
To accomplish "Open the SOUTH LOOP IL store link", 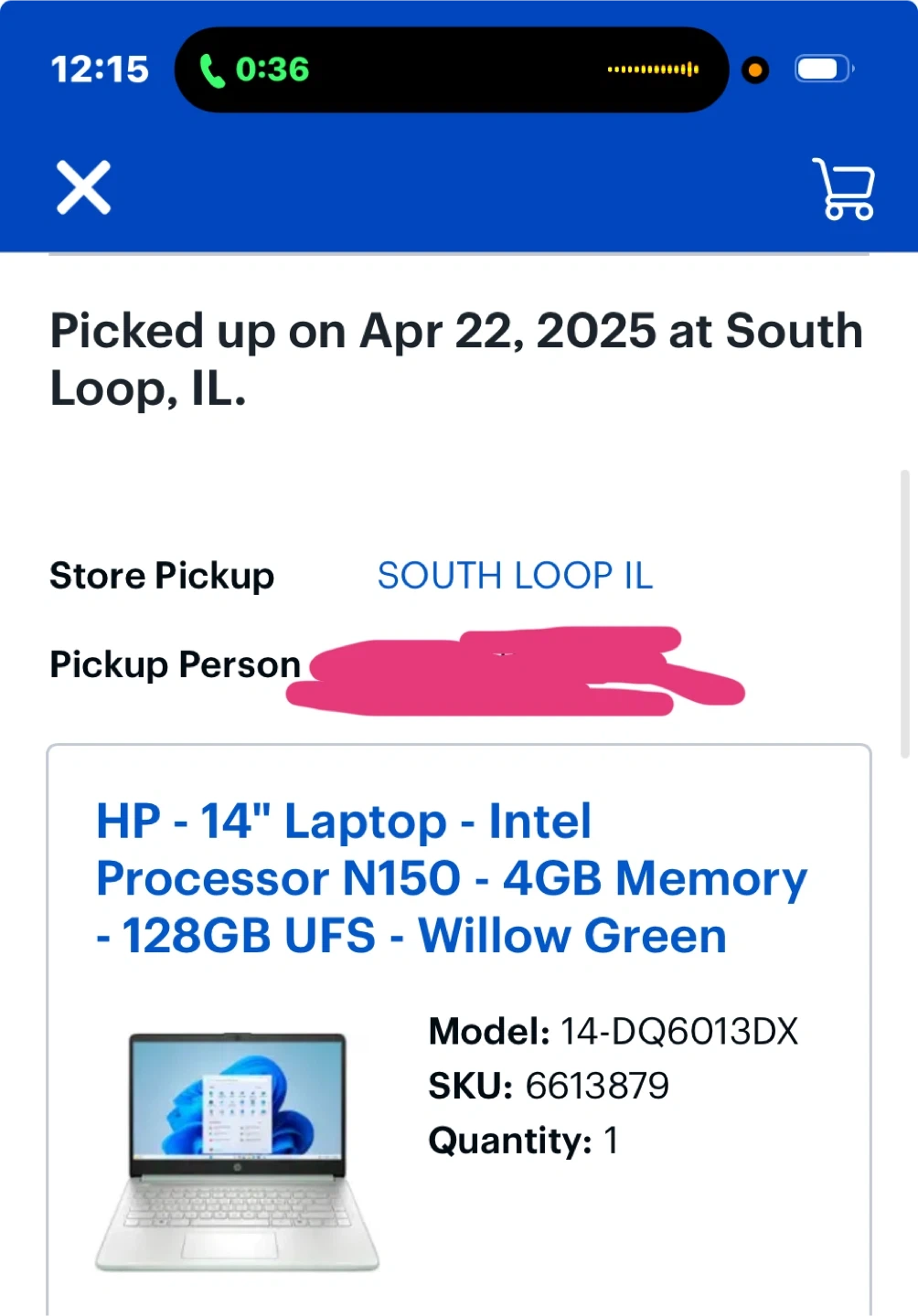I will click(515, 576).
